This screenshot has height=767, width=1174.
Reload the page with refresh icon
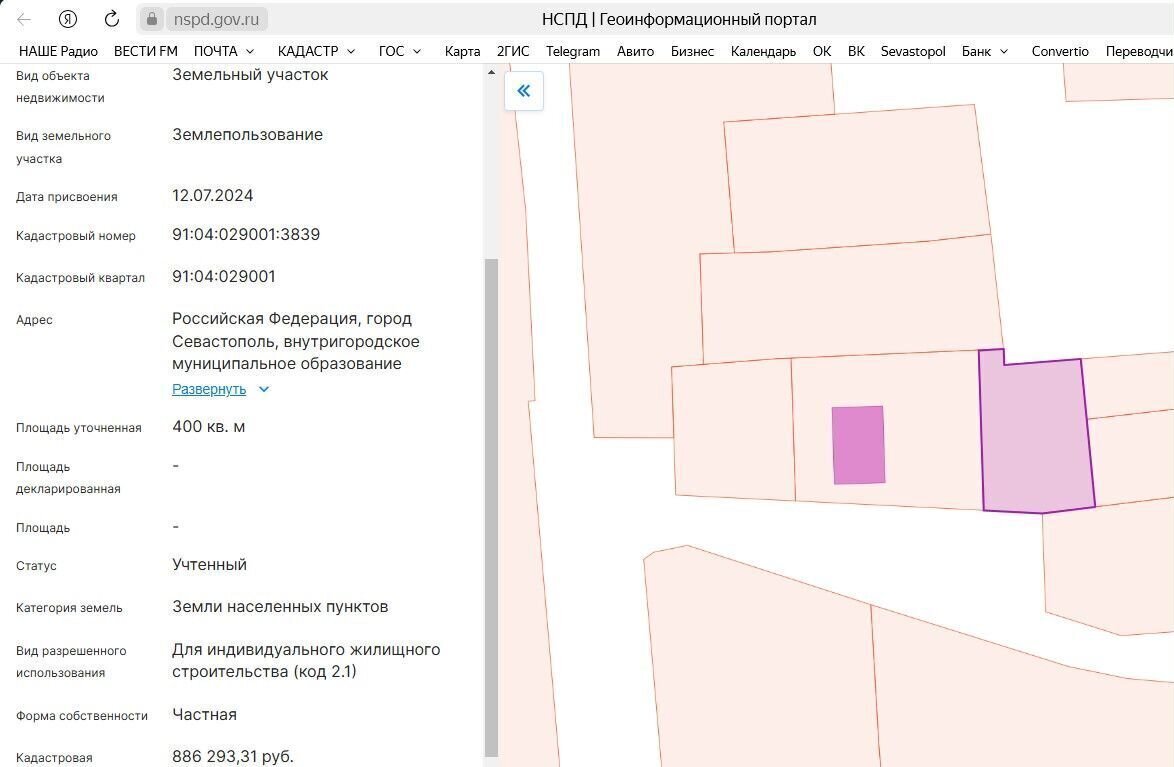pyautogui.click(x=112, y=19)
